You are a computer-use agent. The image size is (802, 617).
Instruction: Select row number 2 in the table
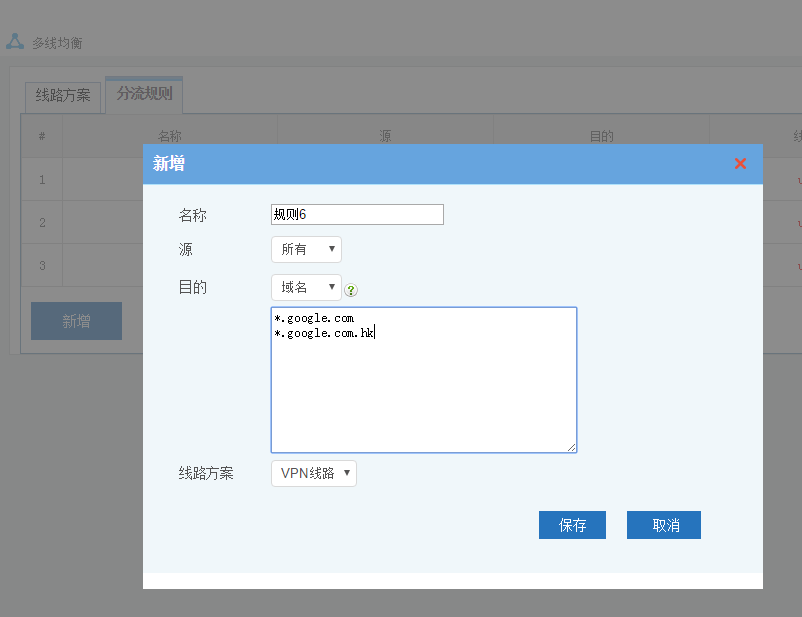[x=42, y=222]
